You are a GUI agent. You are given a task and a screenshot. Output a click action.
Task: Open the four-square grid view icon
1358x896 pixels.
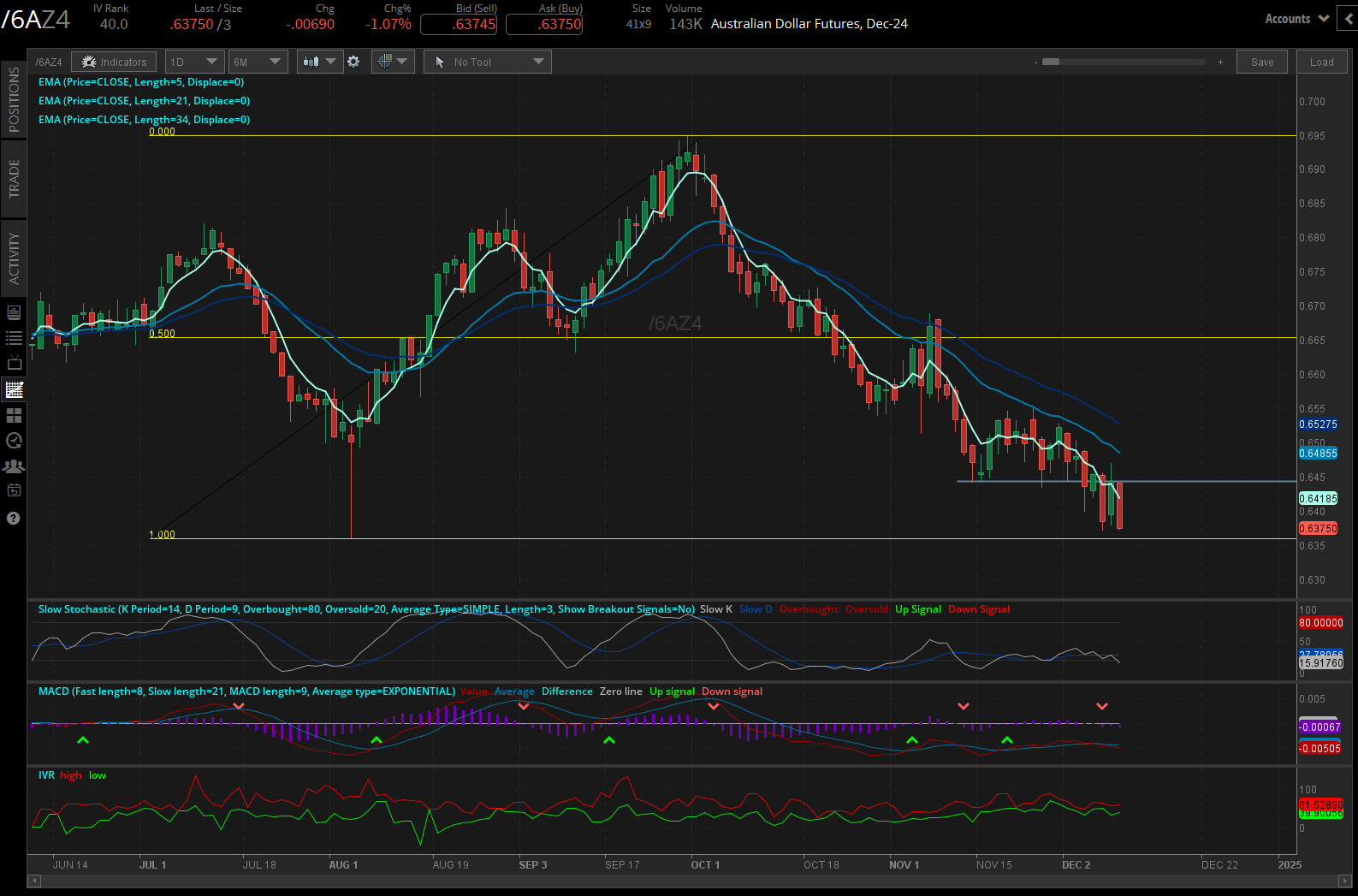(14, 416)
